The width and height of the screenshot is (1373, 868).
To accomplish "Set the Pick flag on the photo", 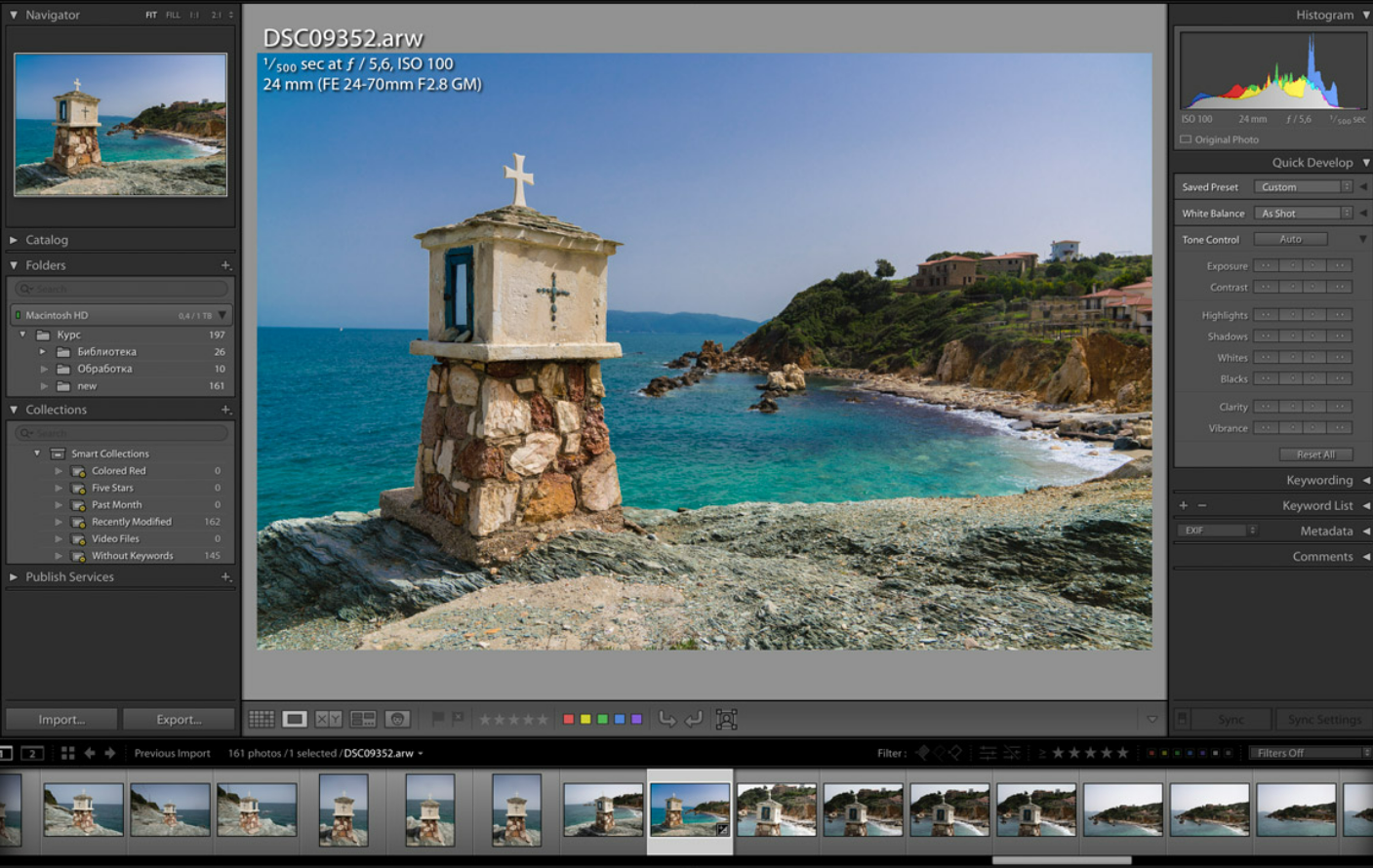I will [438, 719].
